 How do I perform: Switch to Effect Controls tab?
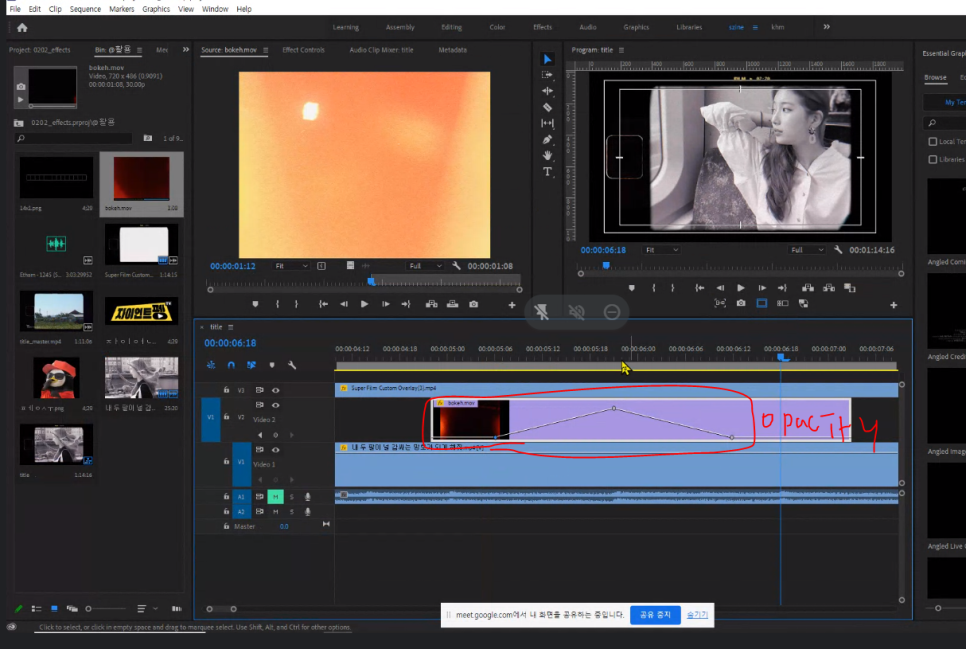coord(303,50)
